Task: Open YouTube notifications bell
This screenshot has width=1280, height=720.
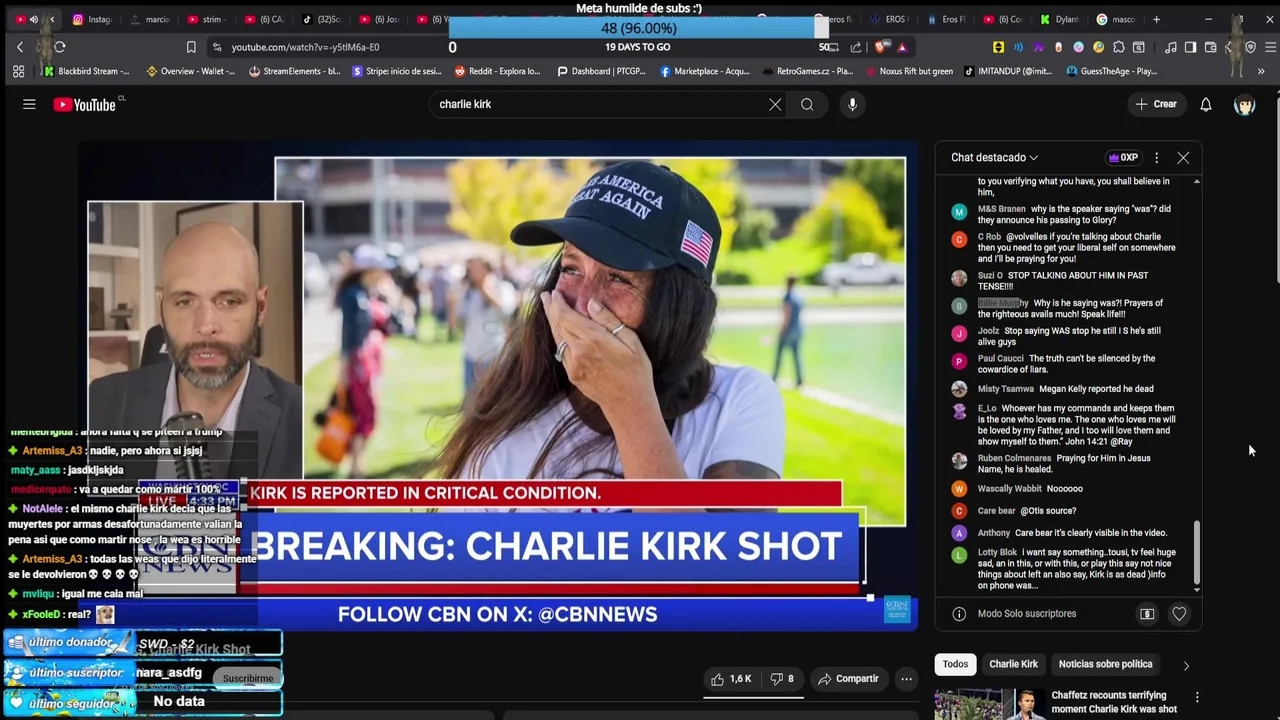Action: click(1206, 104)
